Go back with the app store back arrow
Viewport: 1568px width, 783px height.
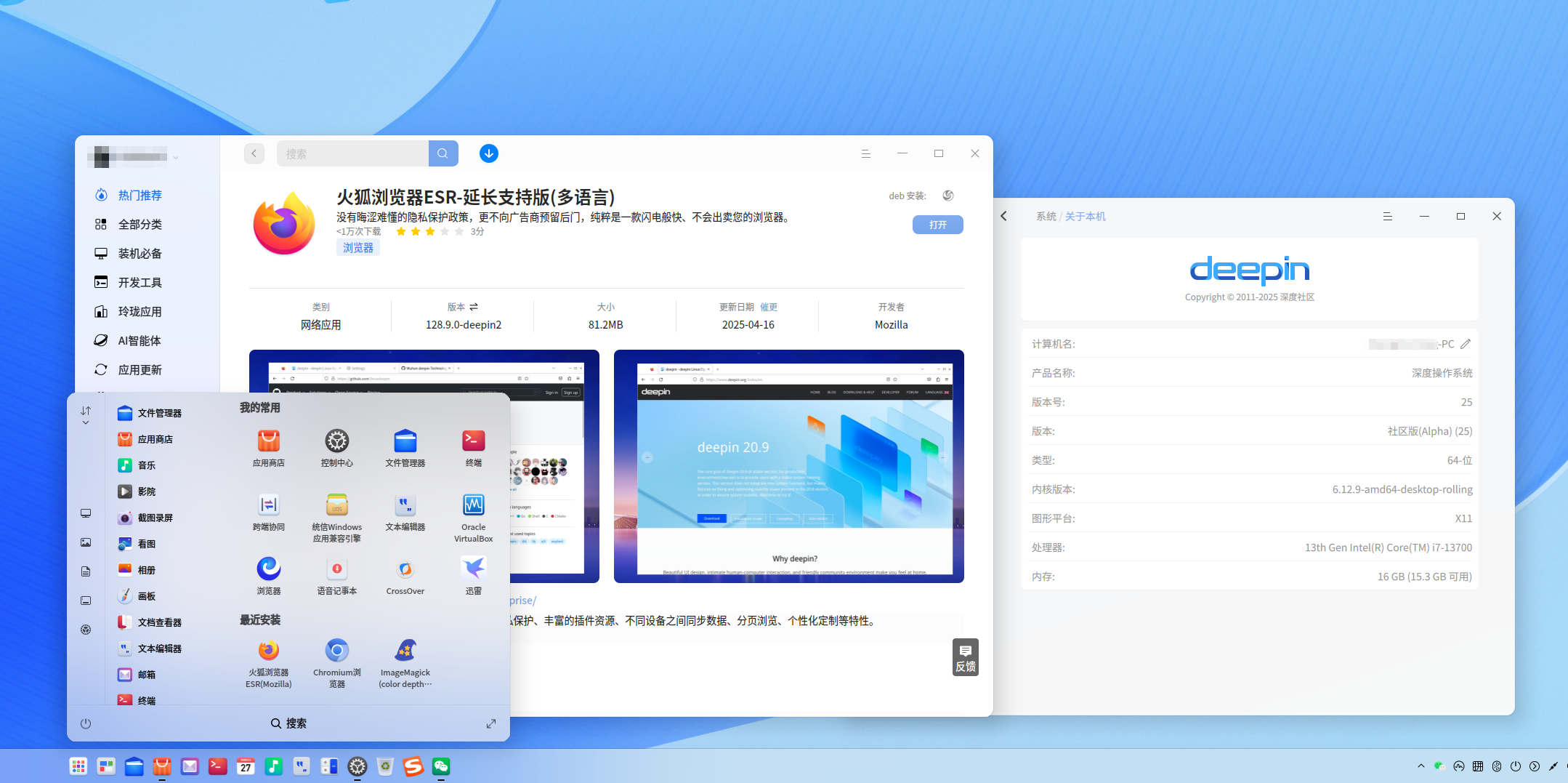point(254,153)
